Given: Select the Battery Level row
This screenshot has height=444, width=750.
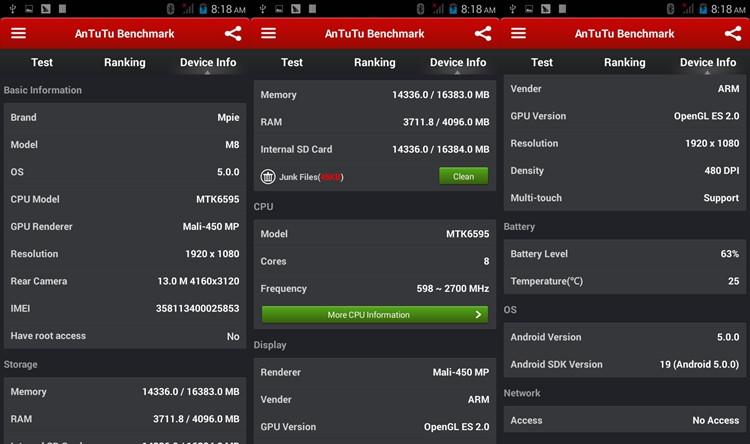Looking at the screenshot, I should click(625, 254).
